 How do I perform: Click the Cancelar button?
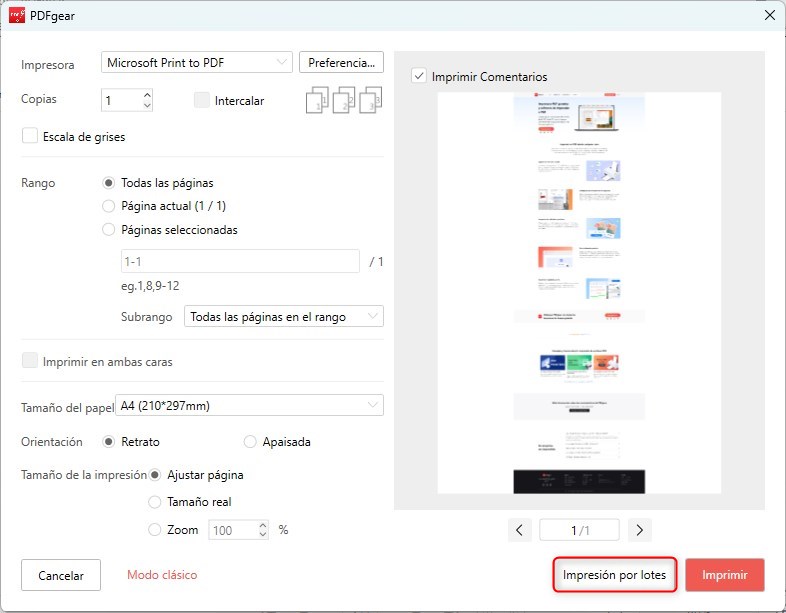pos(61,575)
